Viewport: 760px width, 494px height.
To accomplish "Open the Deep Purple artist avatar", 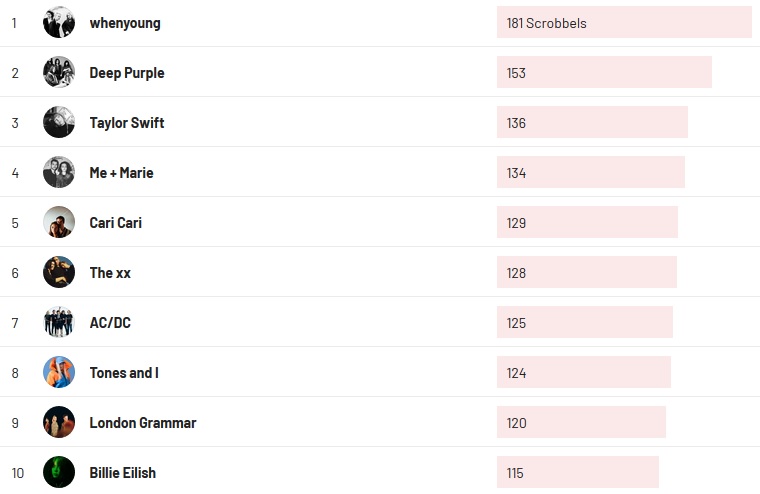I will 59,72.
